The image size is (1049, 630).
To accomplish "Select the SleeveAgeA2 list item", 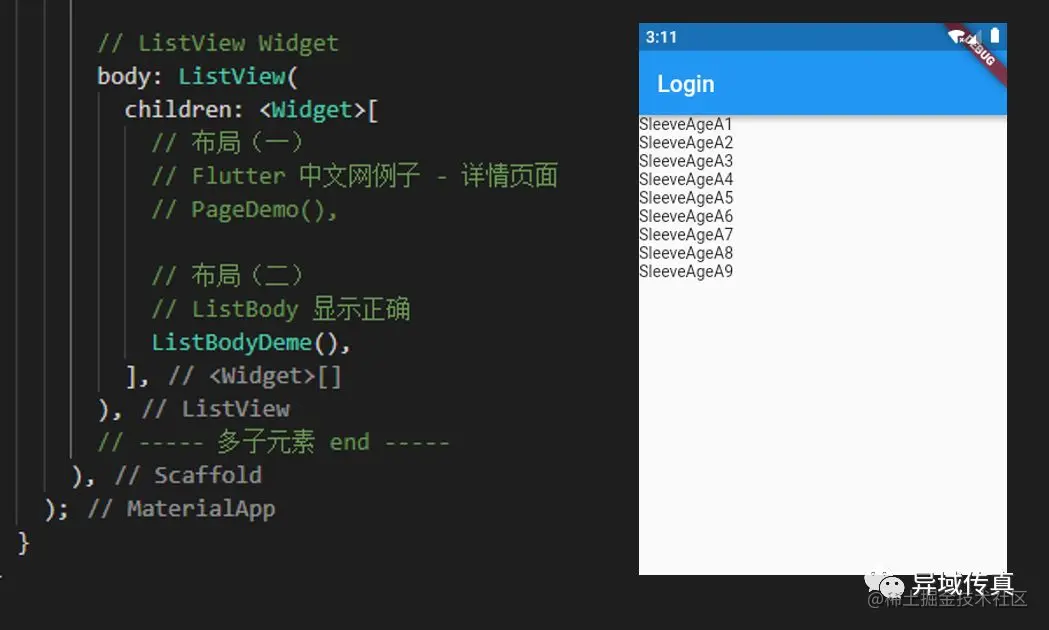I will (x=686, y=142).
